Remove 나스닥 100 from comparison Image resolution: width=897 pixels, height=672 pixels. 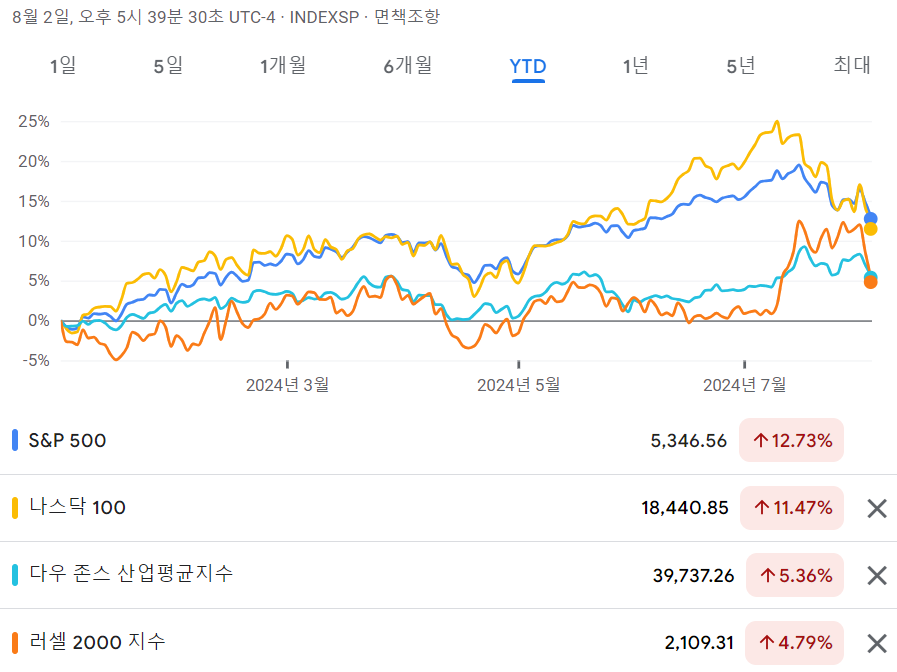coord(876,508)
